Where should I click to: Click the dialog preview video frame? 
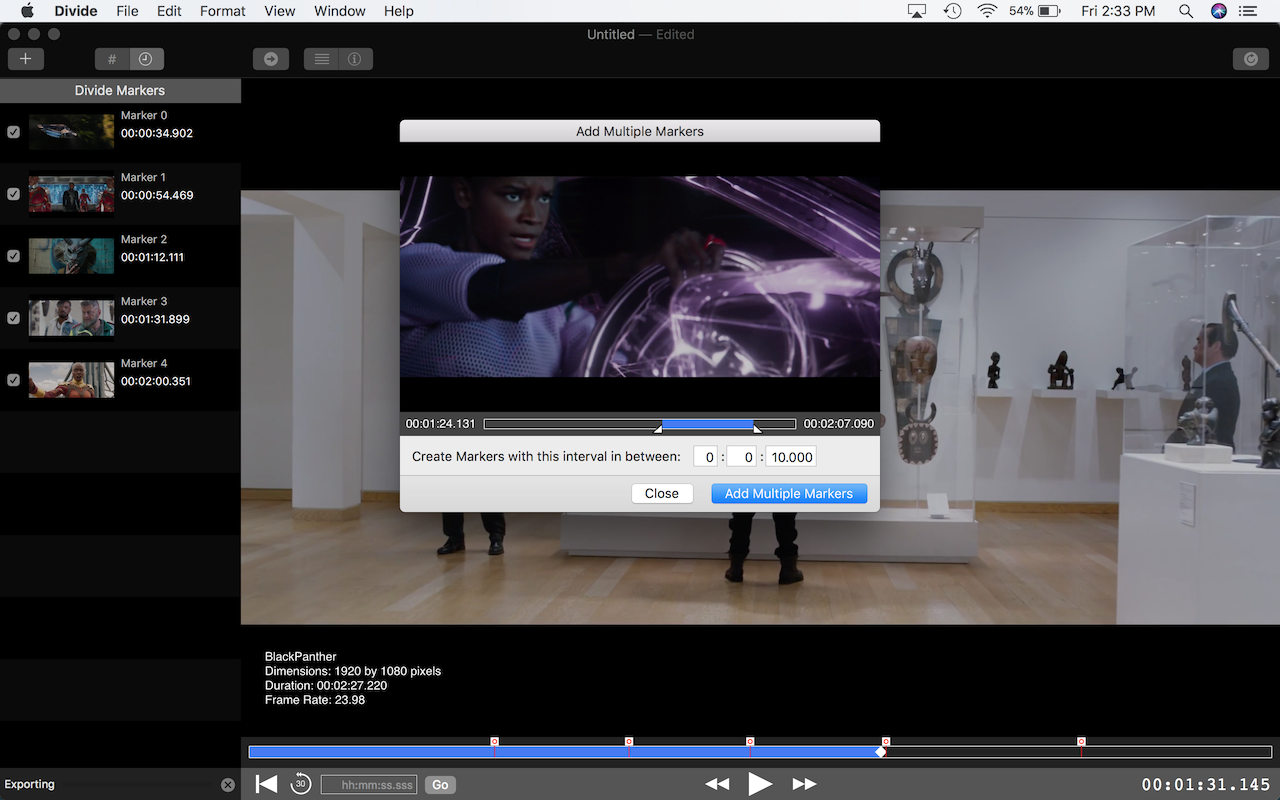(640, 277)
